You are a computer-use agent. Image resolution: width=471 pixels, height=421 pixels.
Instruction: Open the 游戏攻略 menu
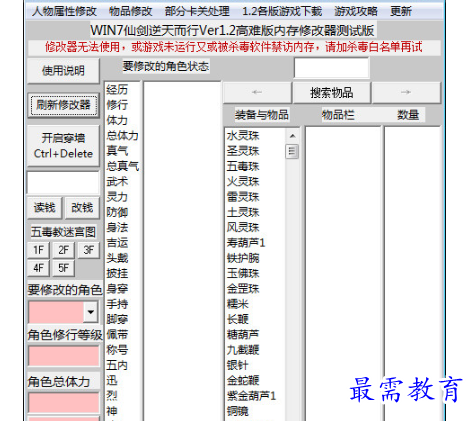(356, 12)
